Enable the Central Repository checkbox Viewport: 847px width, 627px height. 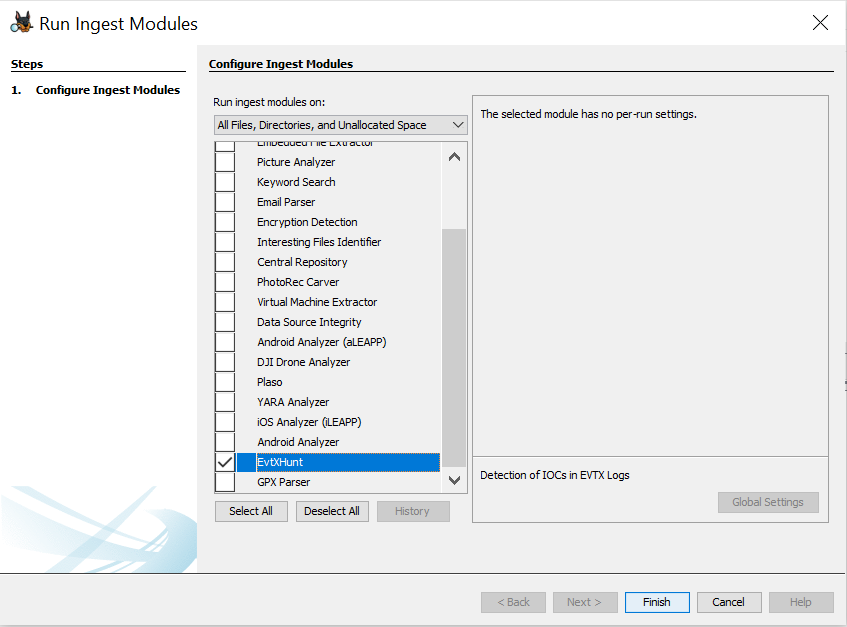point(225,262)
